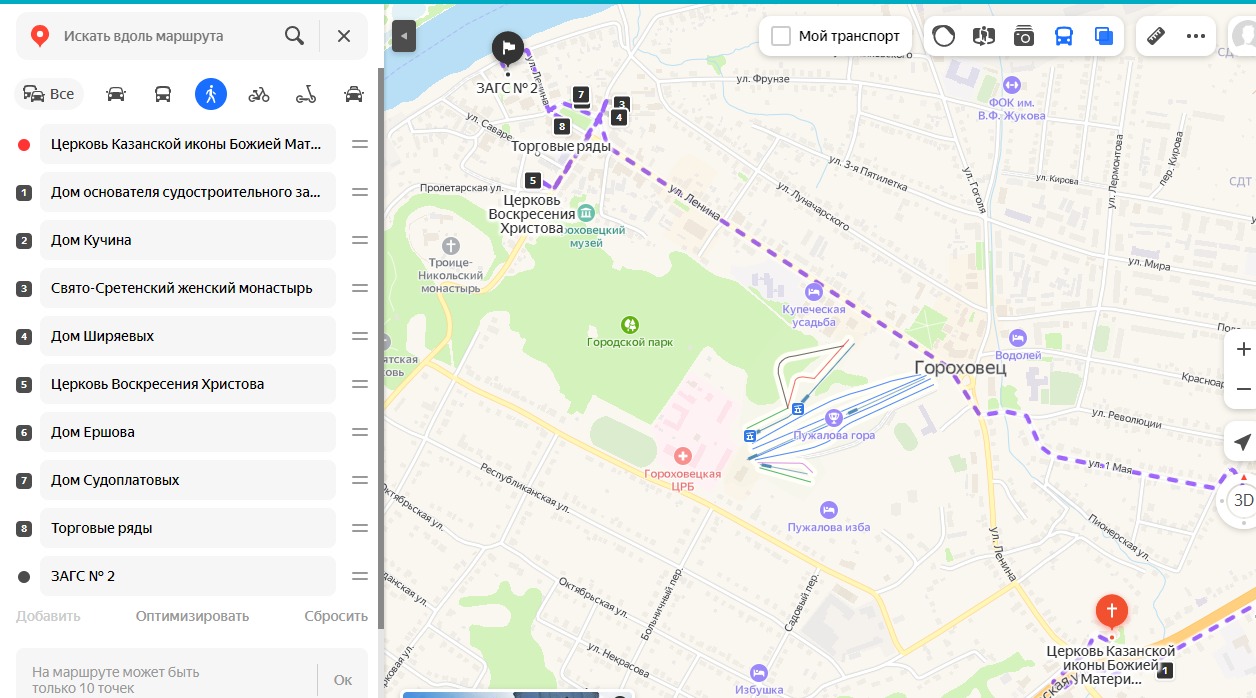Open the user profile avatar
The image size is (1256, 698).
click(1243, 36)
